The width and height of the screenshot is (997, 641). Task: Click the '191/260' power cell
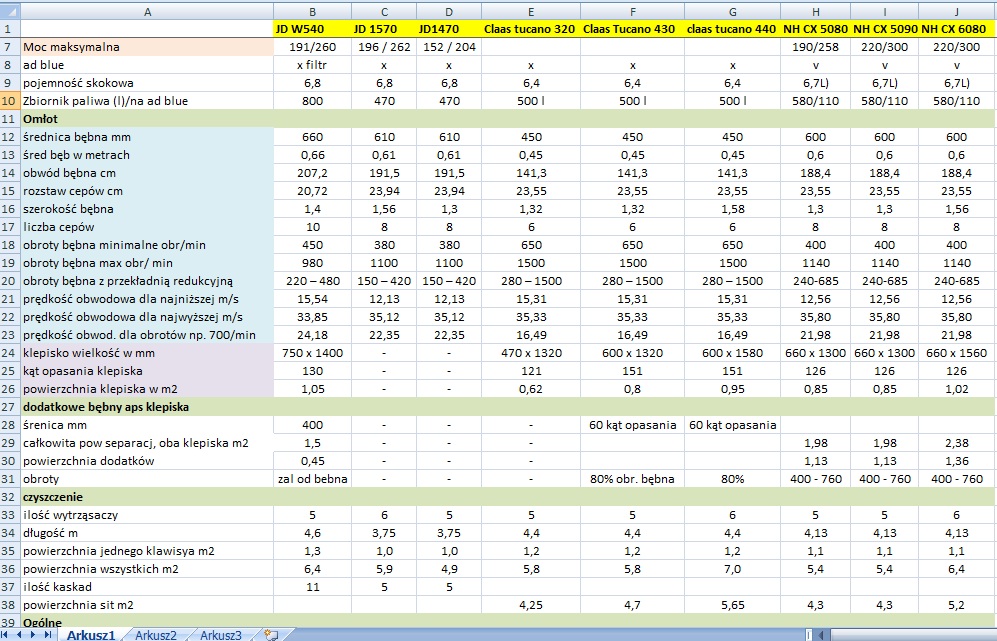(312, 47)
